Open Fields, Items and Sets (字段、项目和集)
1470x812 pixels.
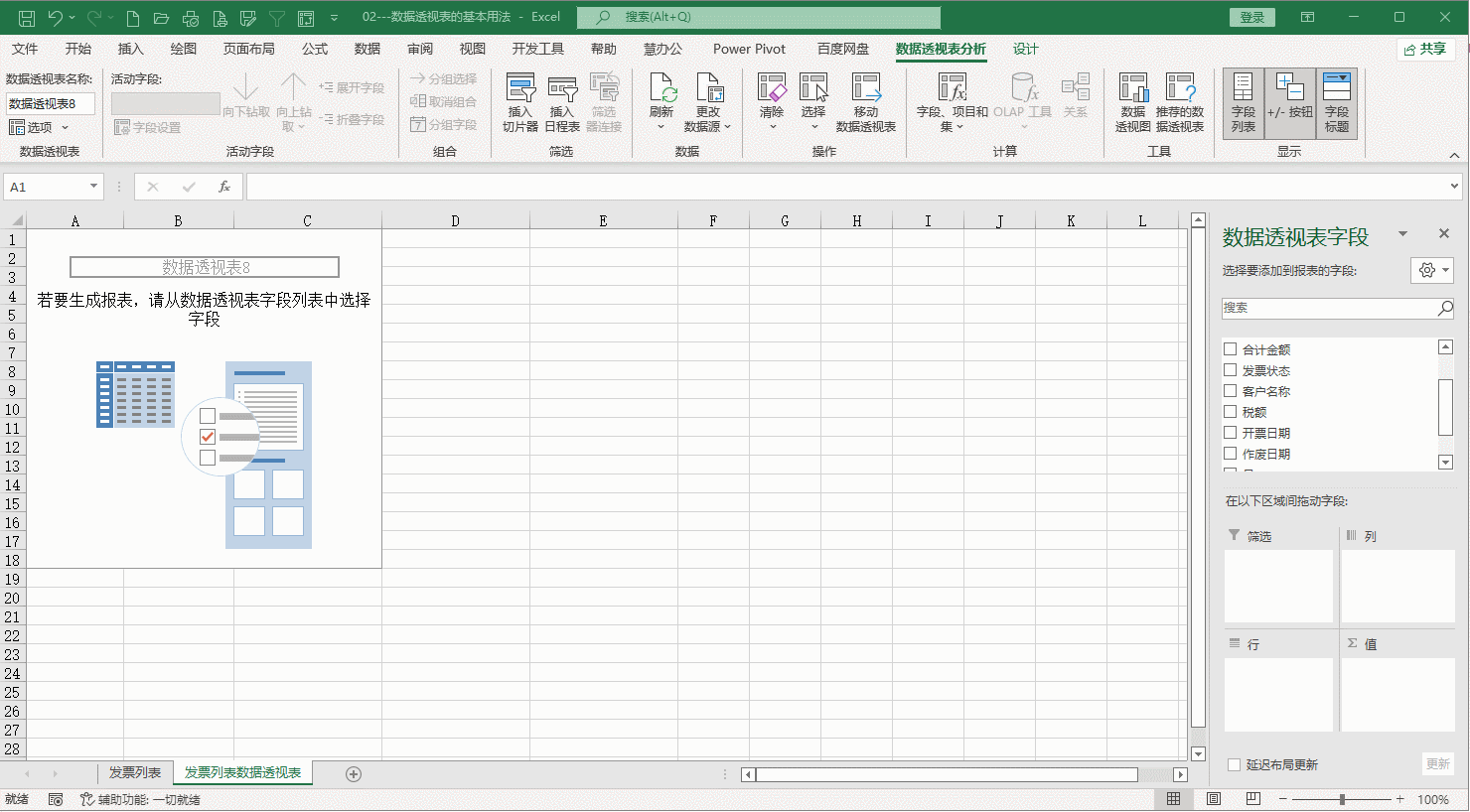point(952,103)
